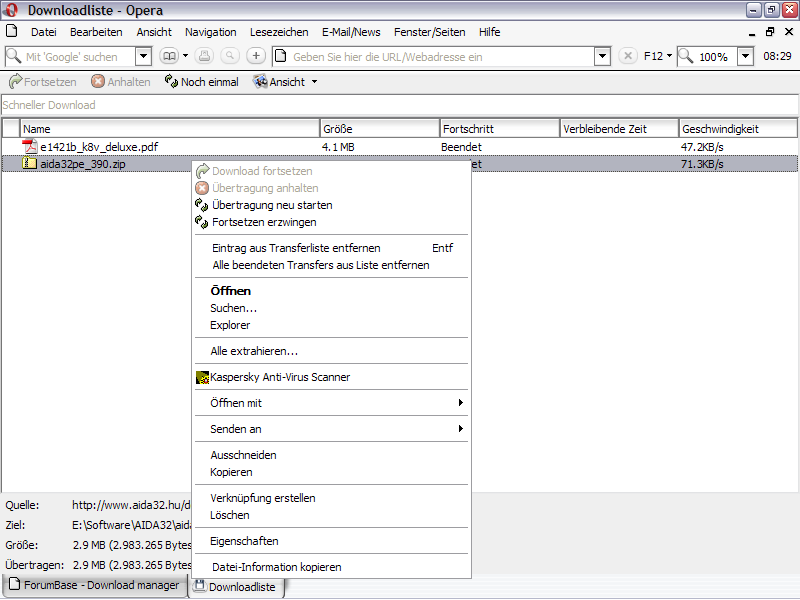
Task: Open the Google search engine dropdown arrow
Action: 143,56
